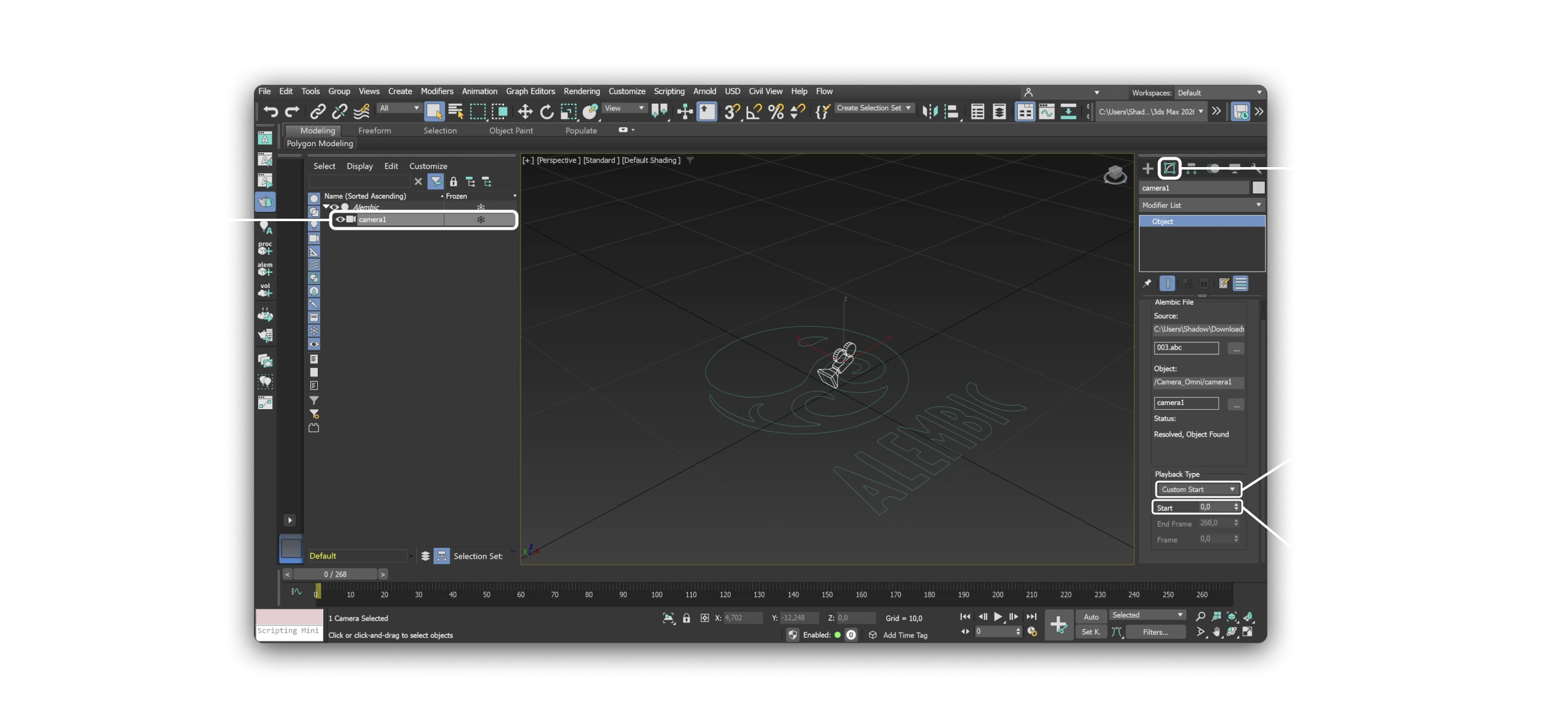1568x728 pixels.
Task: Open the Create Selection Set dropdown
Action: (x=873, y=108)
